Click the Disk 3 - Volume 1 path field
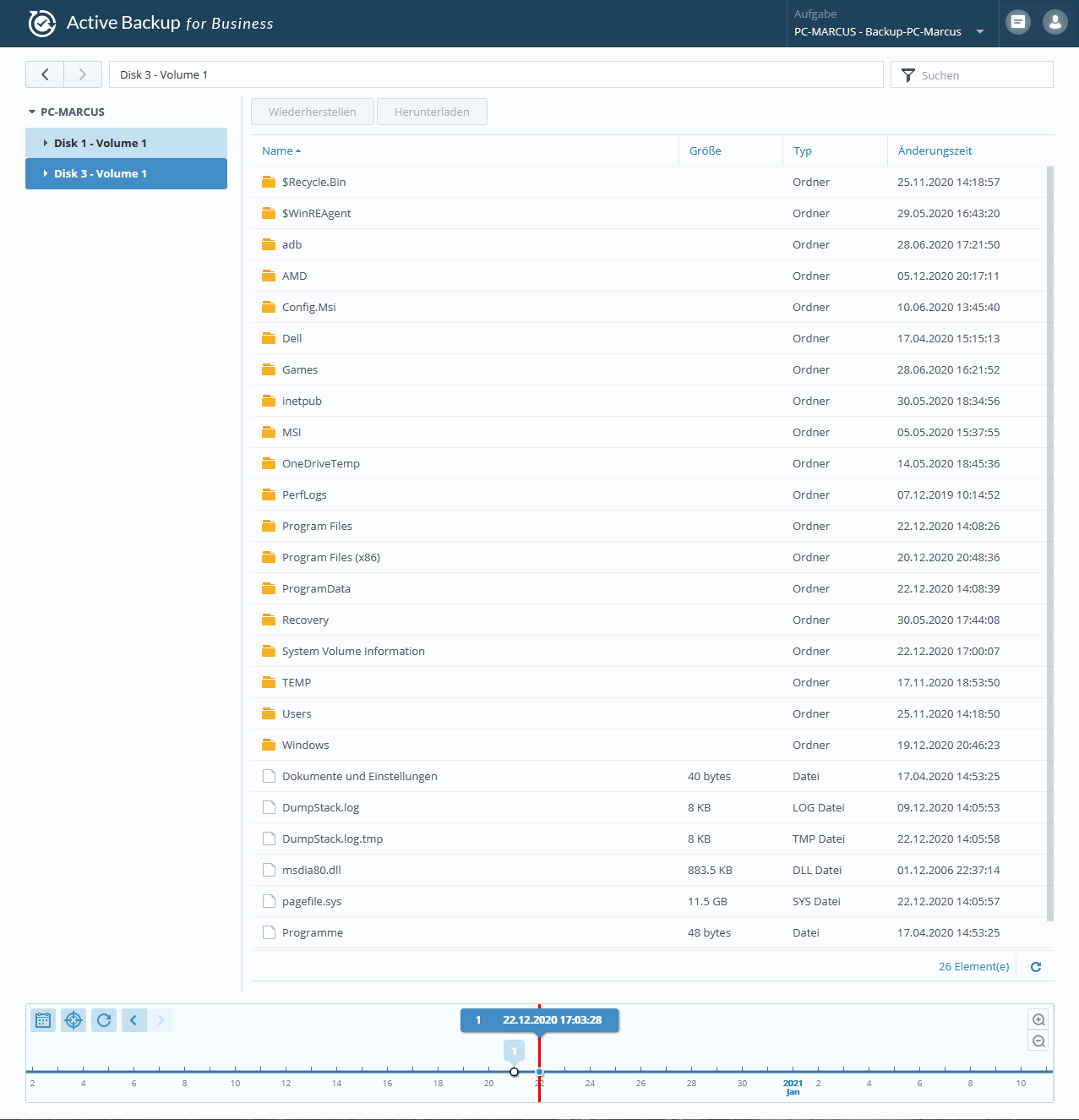The image size is (1079, 1120). 496,74
